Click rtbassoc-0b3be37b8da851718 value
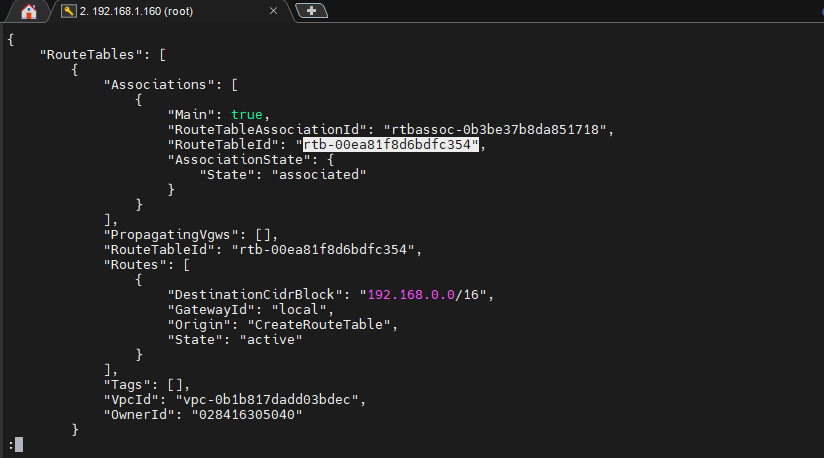Screen dimensions: 824x458 tap(495, 130)
